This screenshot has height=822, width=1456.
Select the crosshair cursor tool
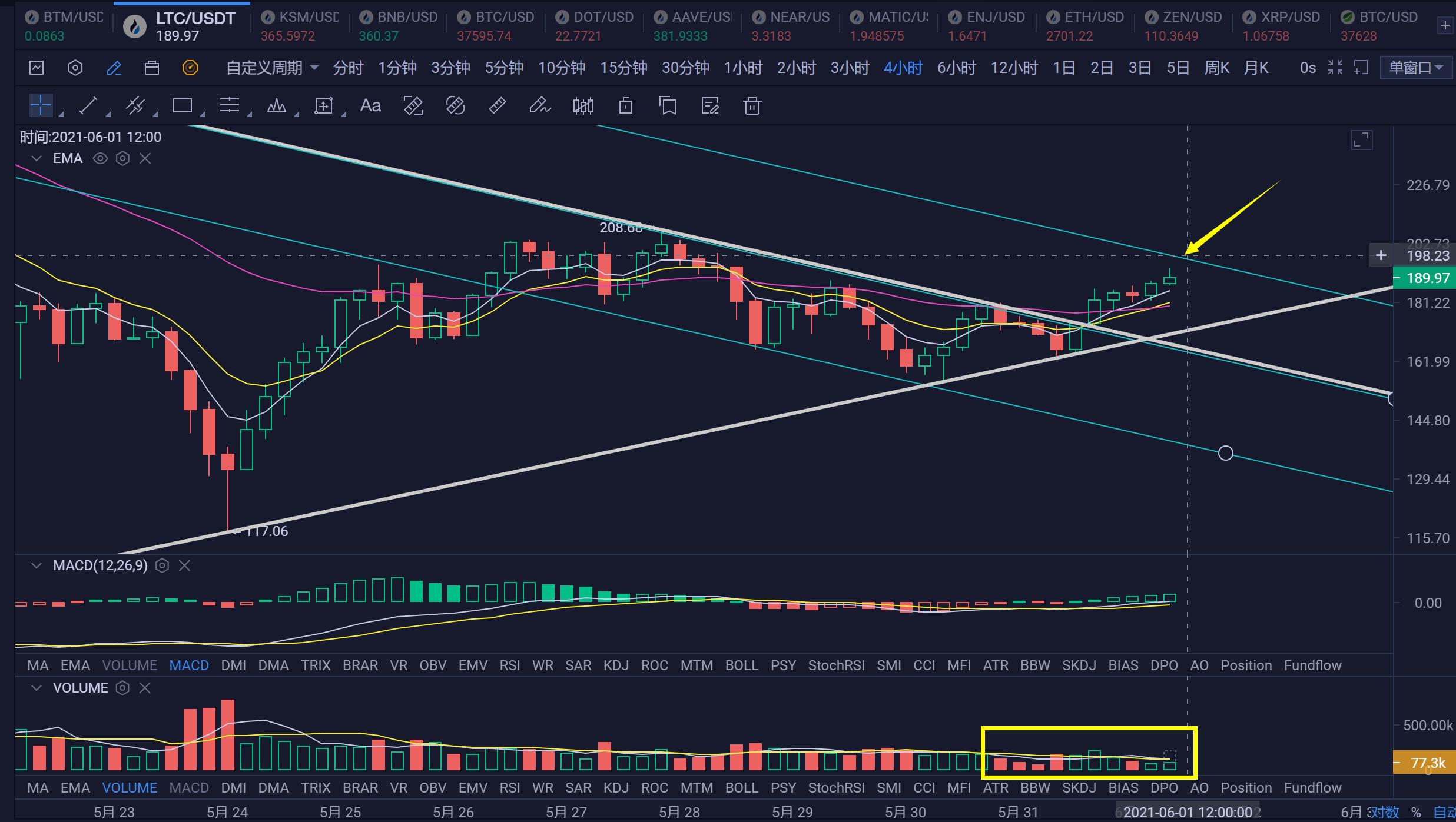(41, 106)
